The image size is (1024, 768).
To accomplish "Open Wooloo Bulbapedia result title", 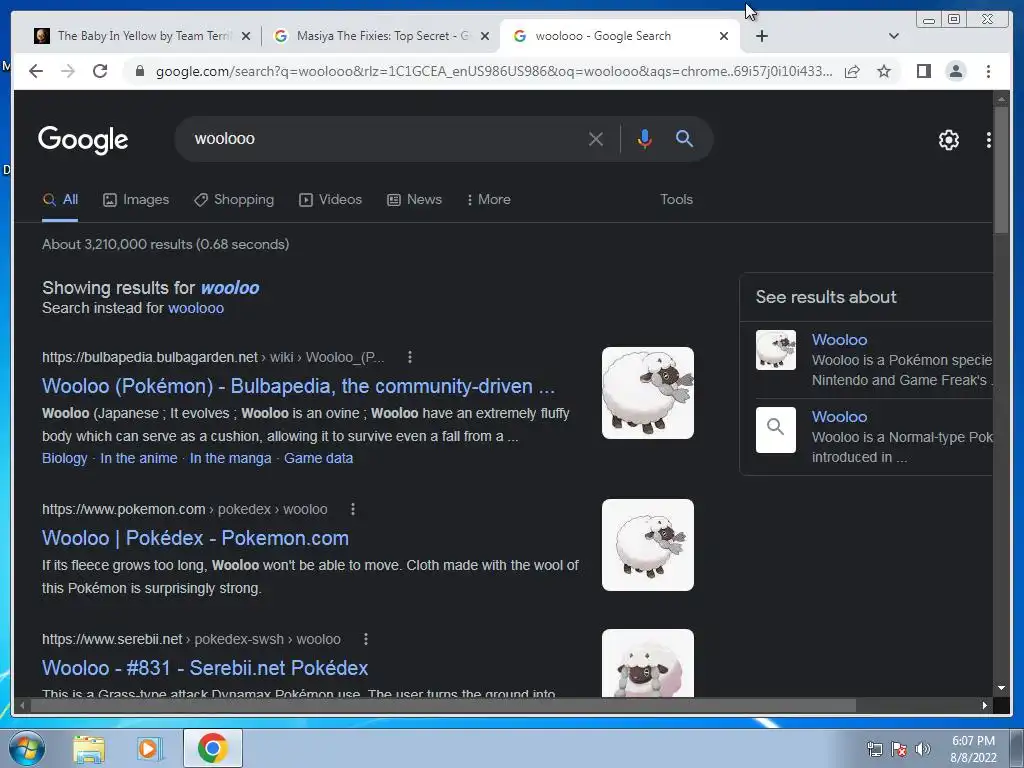I will click(298, 386).
